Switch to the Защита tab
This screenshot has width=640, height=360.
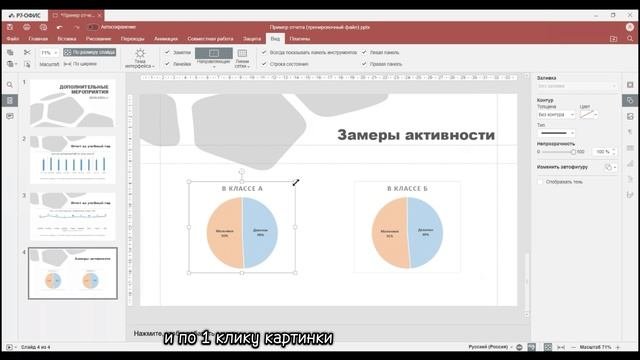[252, 39]
